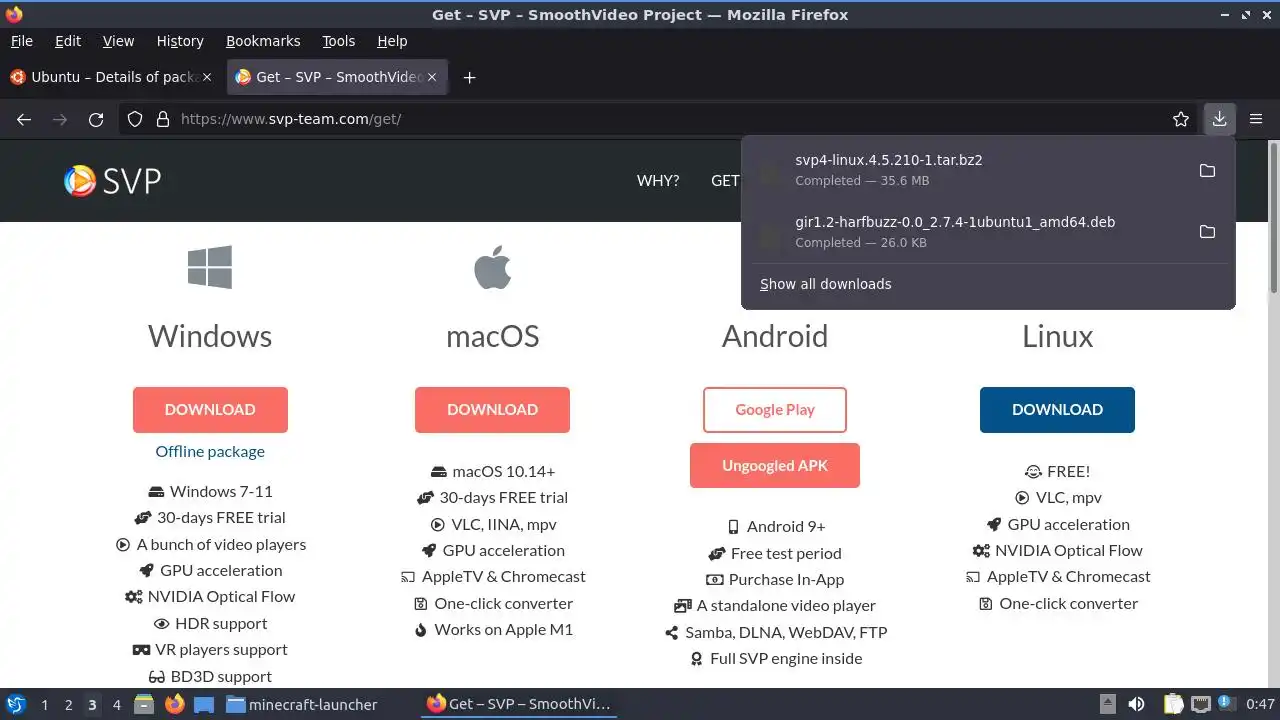The image size is (1280, 720).
Task: Open the gir1.2-harfbuzz deb download entry
Action: click(970, 232)
